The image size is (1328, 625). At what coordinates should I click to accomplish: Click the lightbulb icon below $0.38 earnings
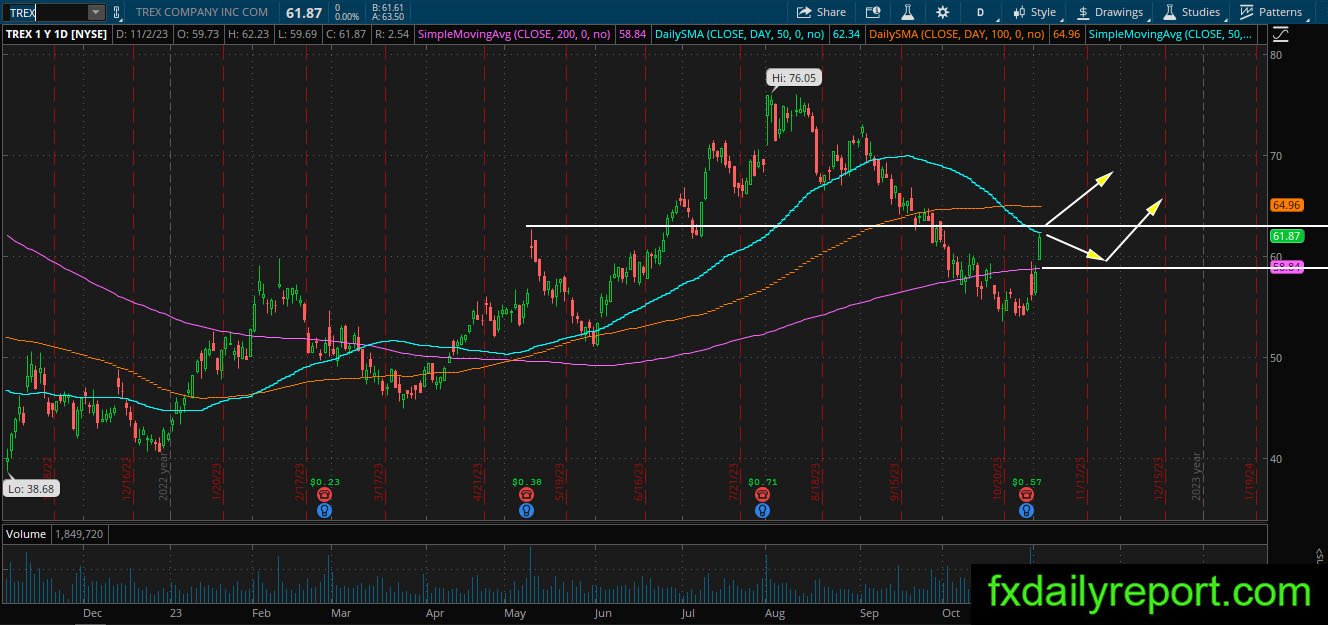pyautogui.click(x=526, y=510)
